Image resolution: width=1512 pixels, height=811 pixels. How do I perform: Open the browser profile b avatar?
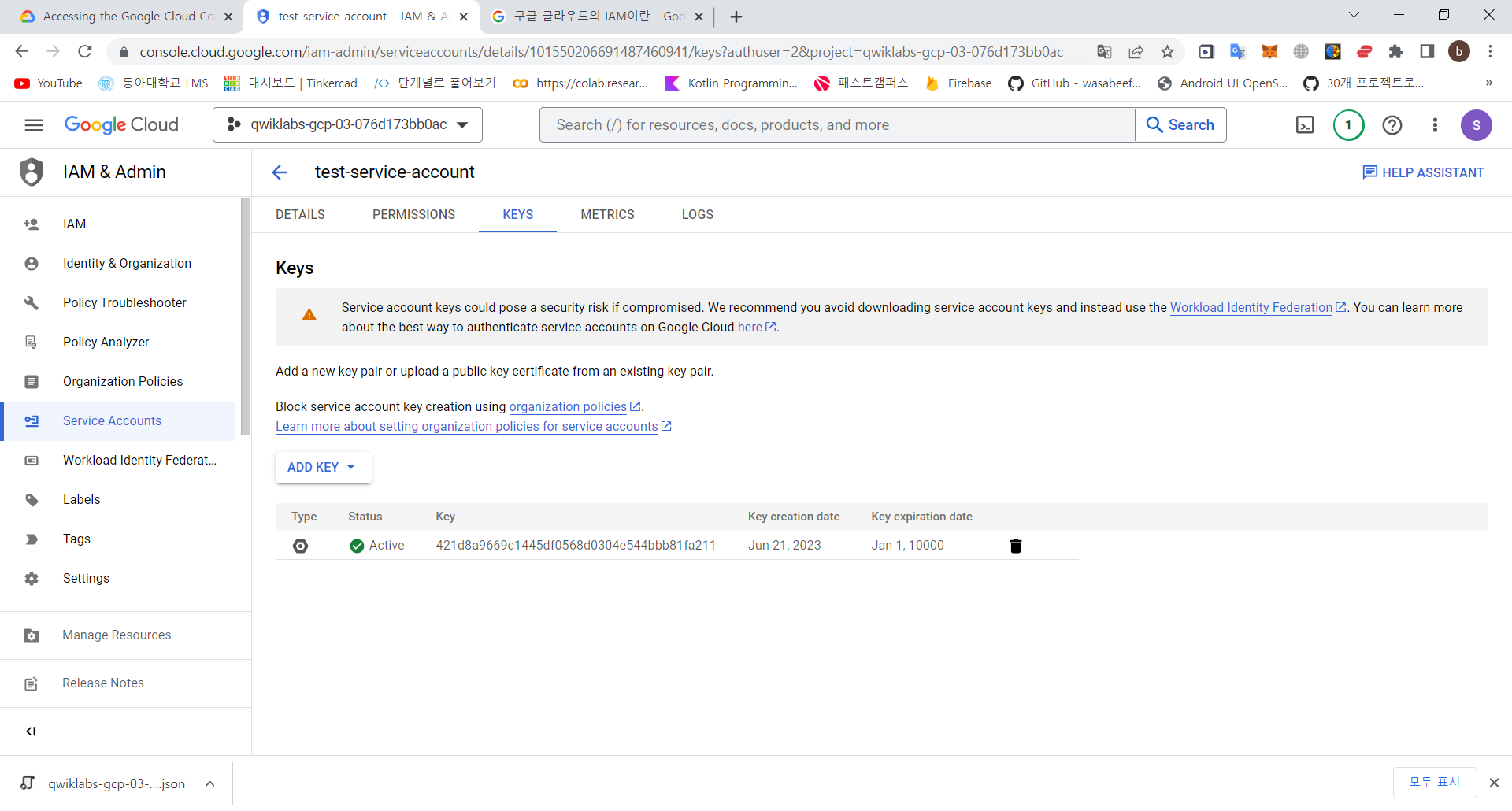tap(1458, 52)
